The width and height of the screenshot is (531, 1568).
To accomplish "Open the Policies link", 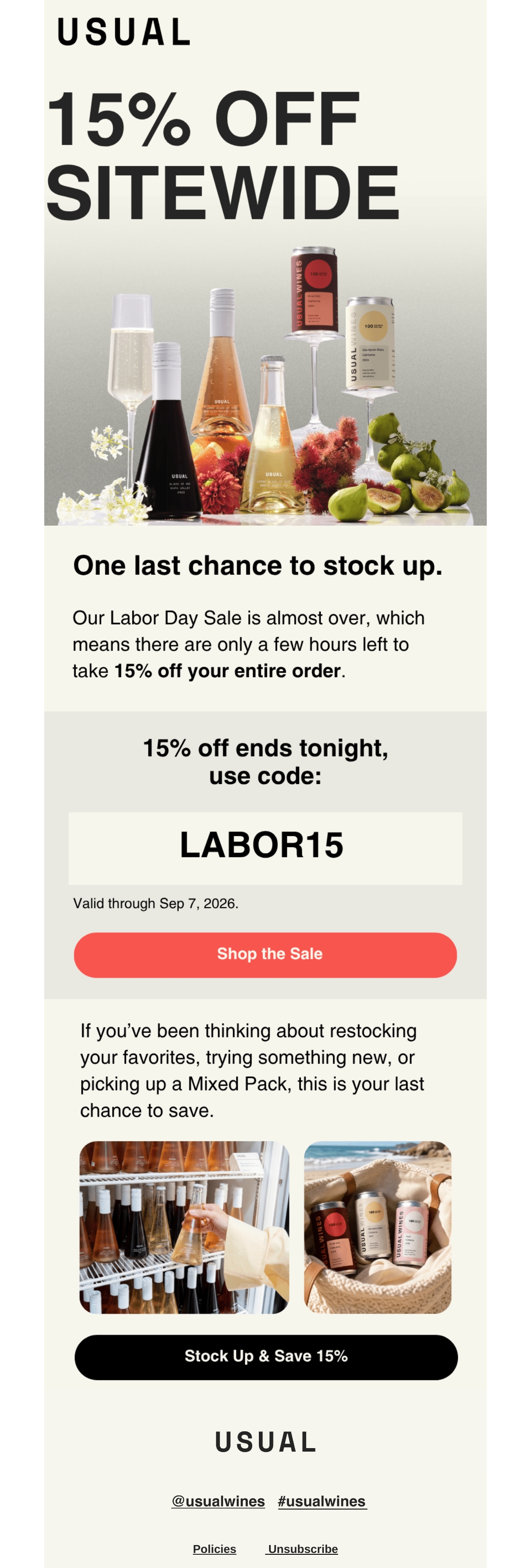I will pyautogui.click(x=214, y=1549).
